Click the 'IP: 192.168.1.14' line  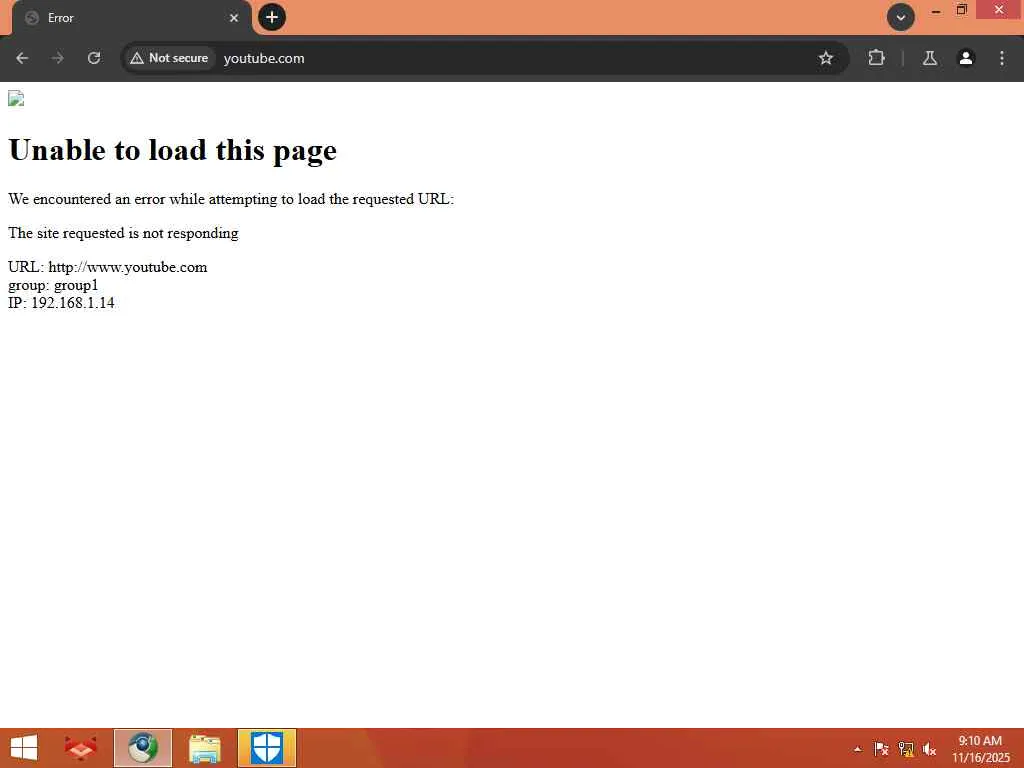pyautogui.click(x=61, y=303)
